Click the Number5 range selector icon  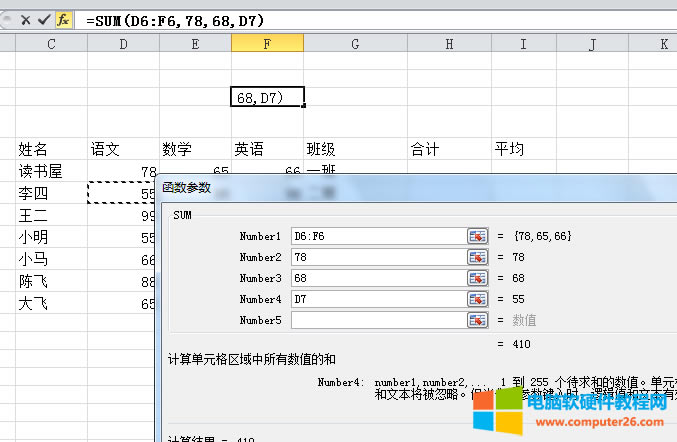[x=476, y=320]
